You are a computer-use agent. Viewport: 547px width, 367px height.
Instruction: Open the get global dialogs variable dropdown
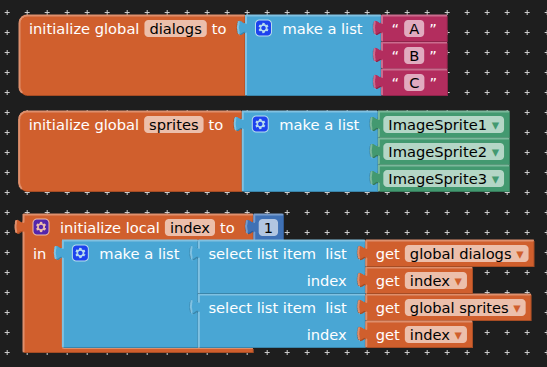pyautogui.click(x=467, y=254)
